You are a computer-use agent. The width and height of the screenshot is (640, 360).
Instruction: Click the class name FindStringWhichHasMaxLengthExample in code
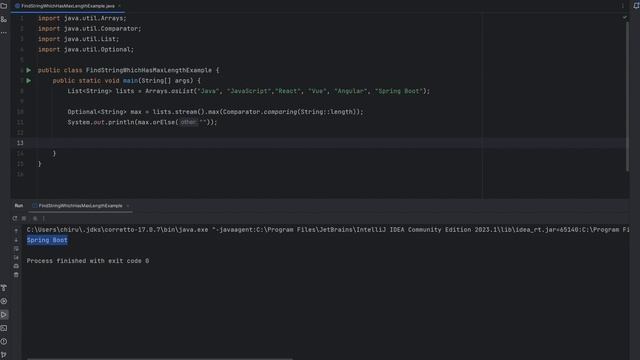(x=149, y=70)
